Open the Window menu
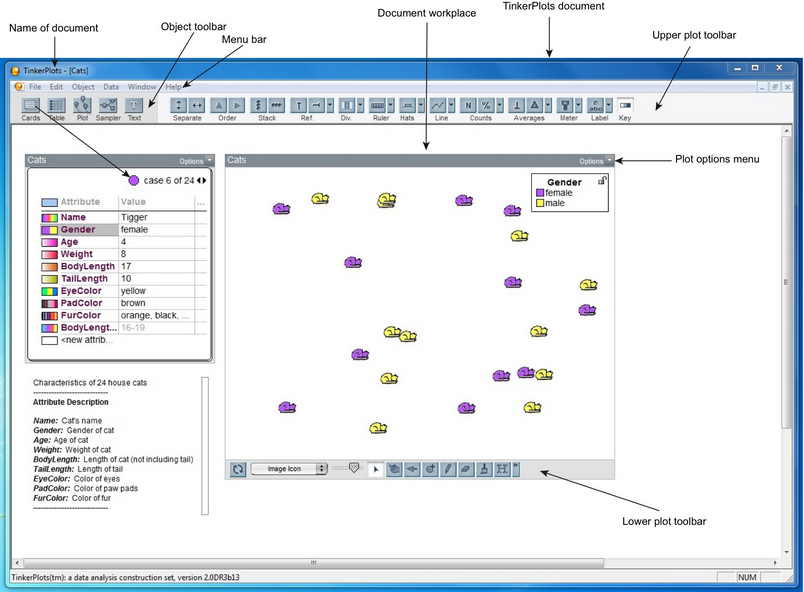 coord(142,87)
